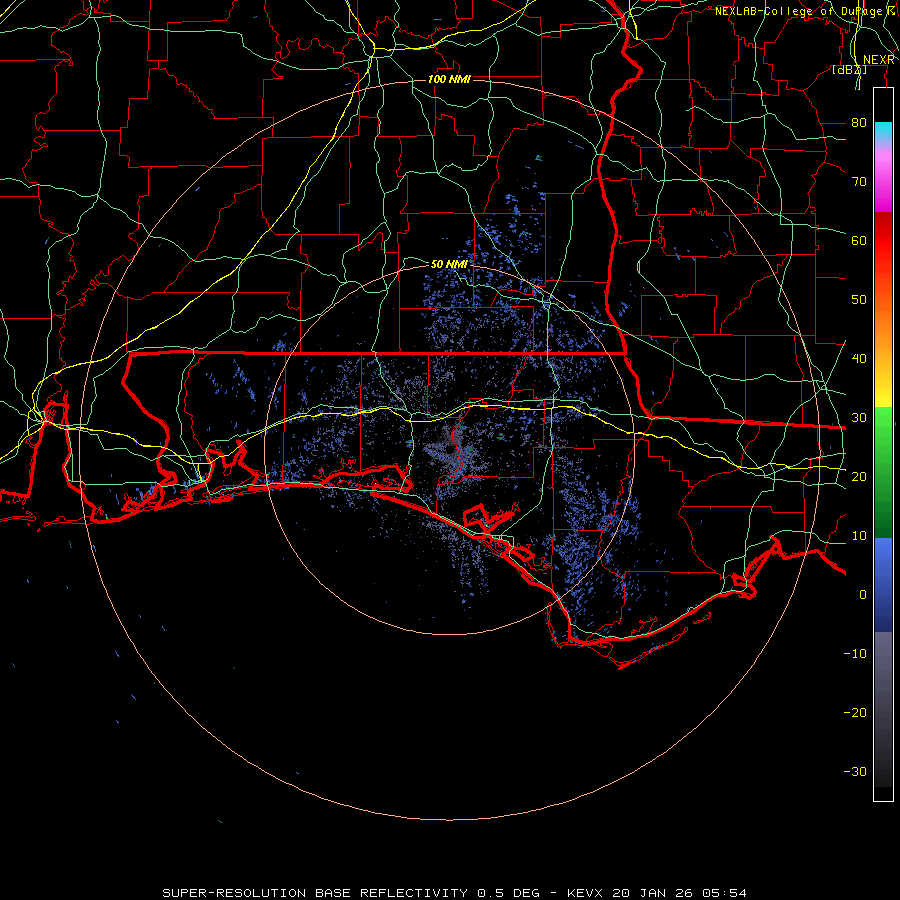Click the "-10" value on the dBZ scale
900x900 pixels.
coord(855,654)
